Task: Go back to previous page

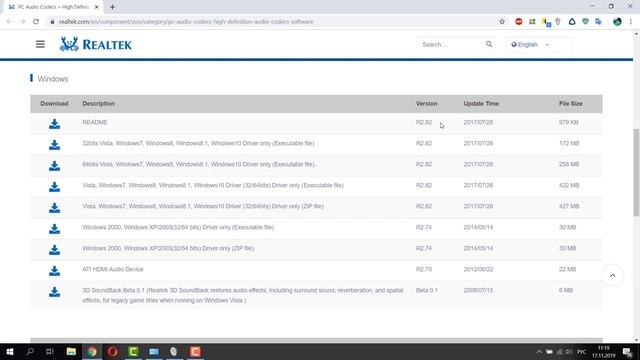Action: (x=9, y=22)
